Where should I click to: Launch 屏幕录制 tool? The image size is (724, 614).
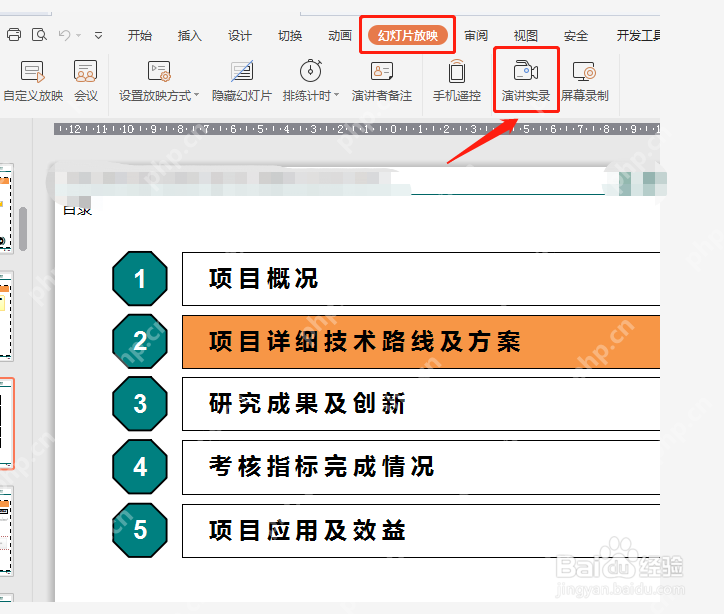[x=585, y=81]
